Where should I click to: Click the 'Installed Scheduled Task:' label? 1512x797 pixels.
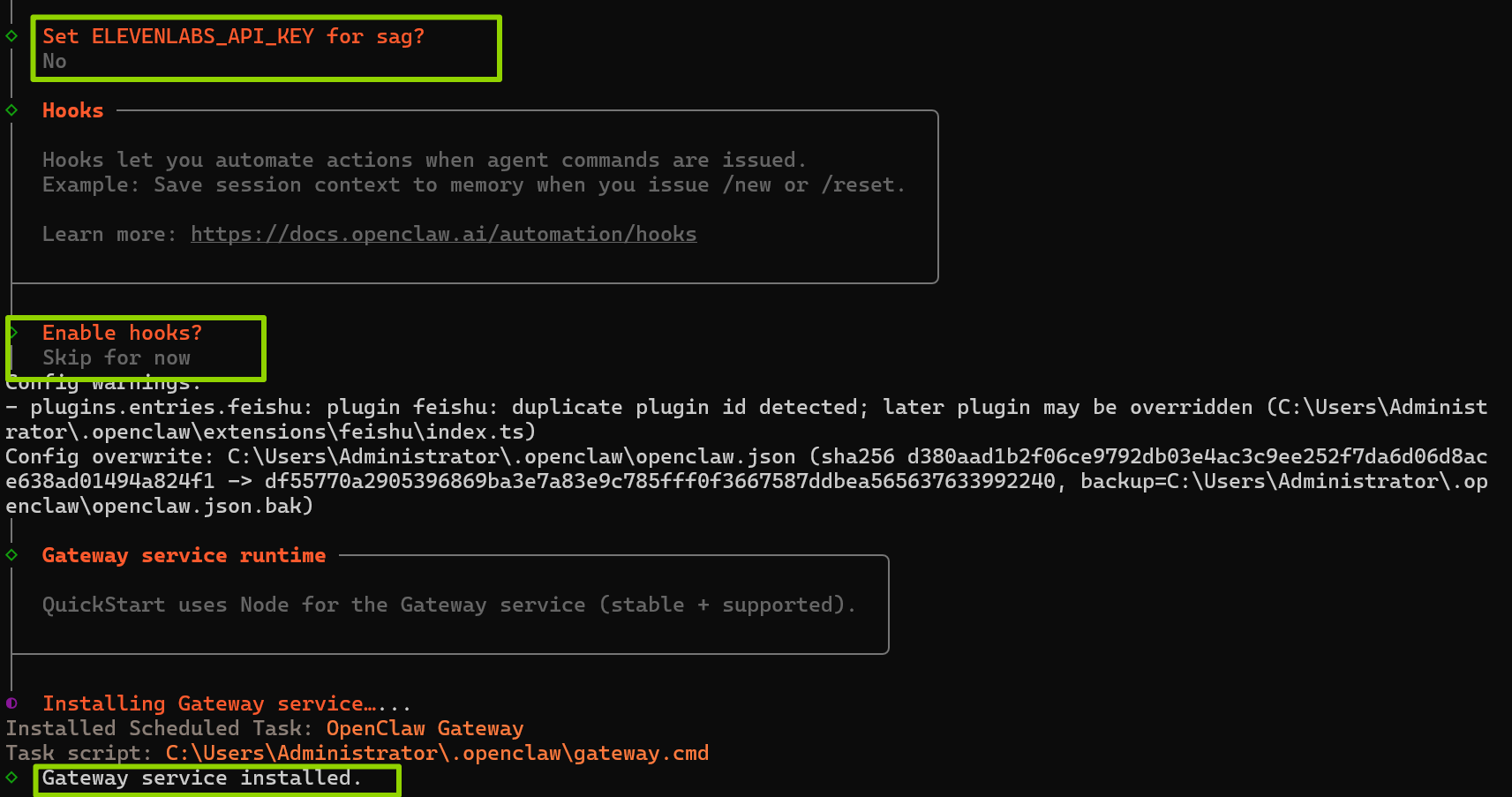coord(159,728)
